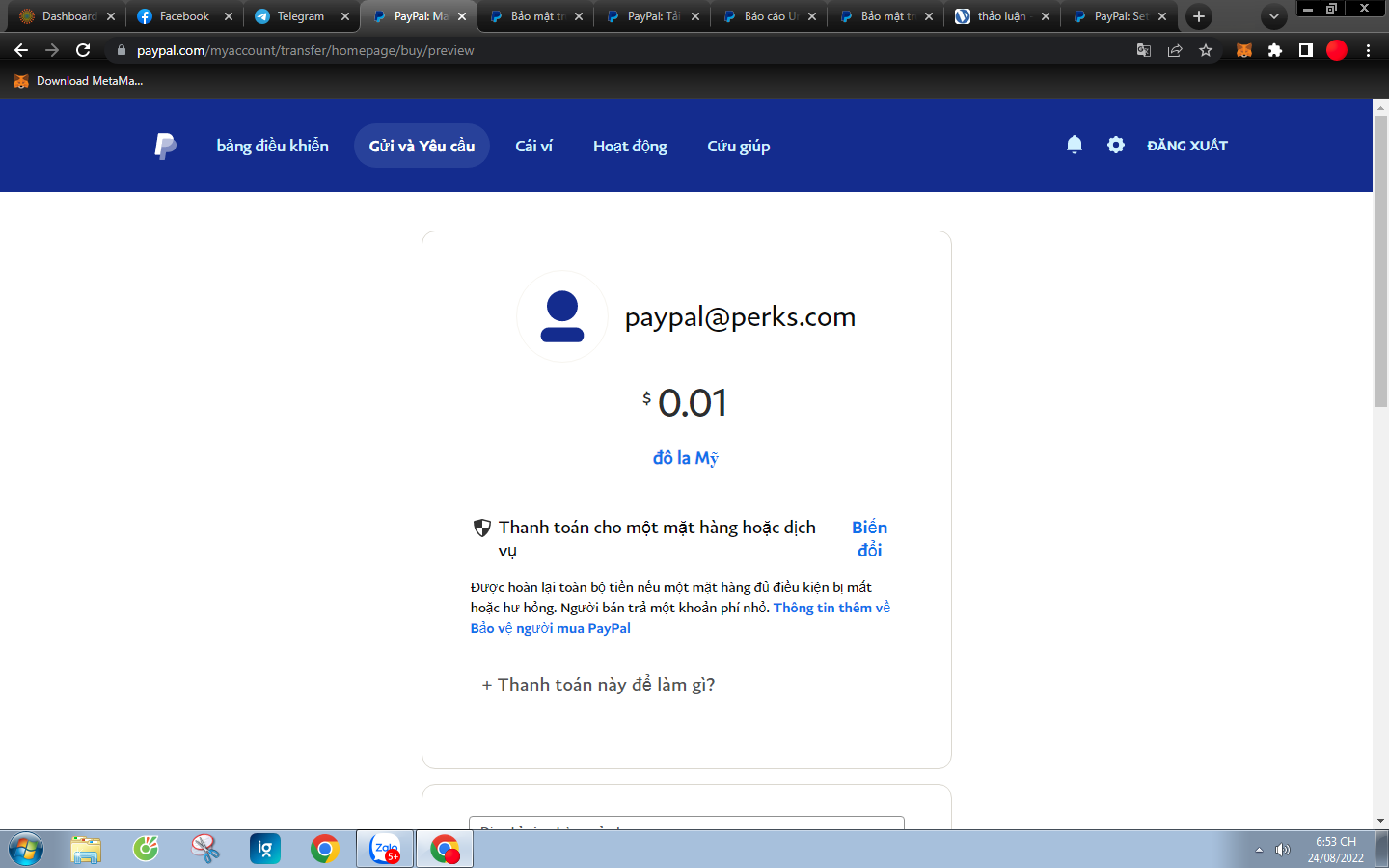The width and height of the screenshot is (1389, 868).
Task: Show hidden system tray icons
Action: [x=1259, y=850]
